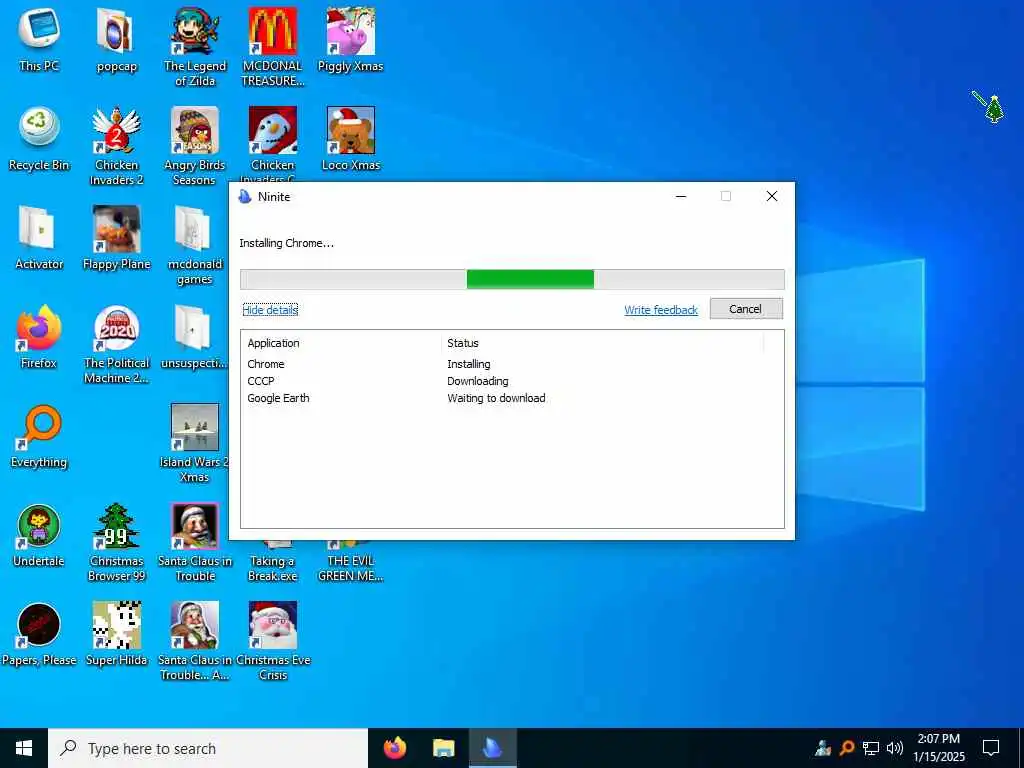Open the popcap folder icon
This screenshot has height=768, width=1024.
(116, 39)
